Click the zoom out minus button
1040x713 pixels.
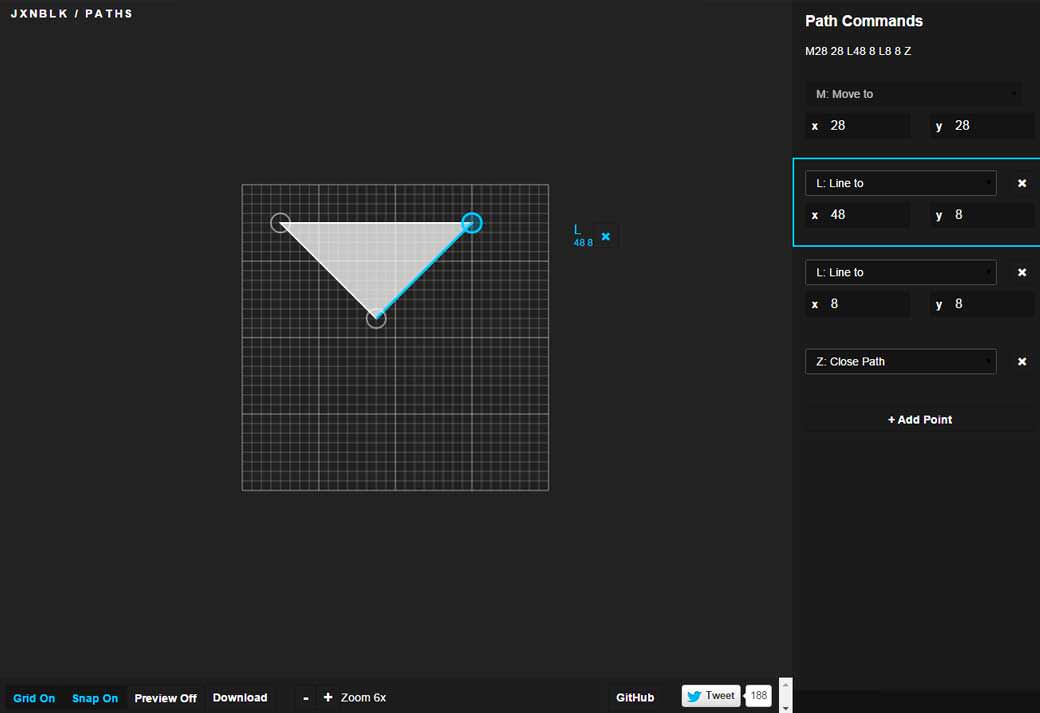305,697
